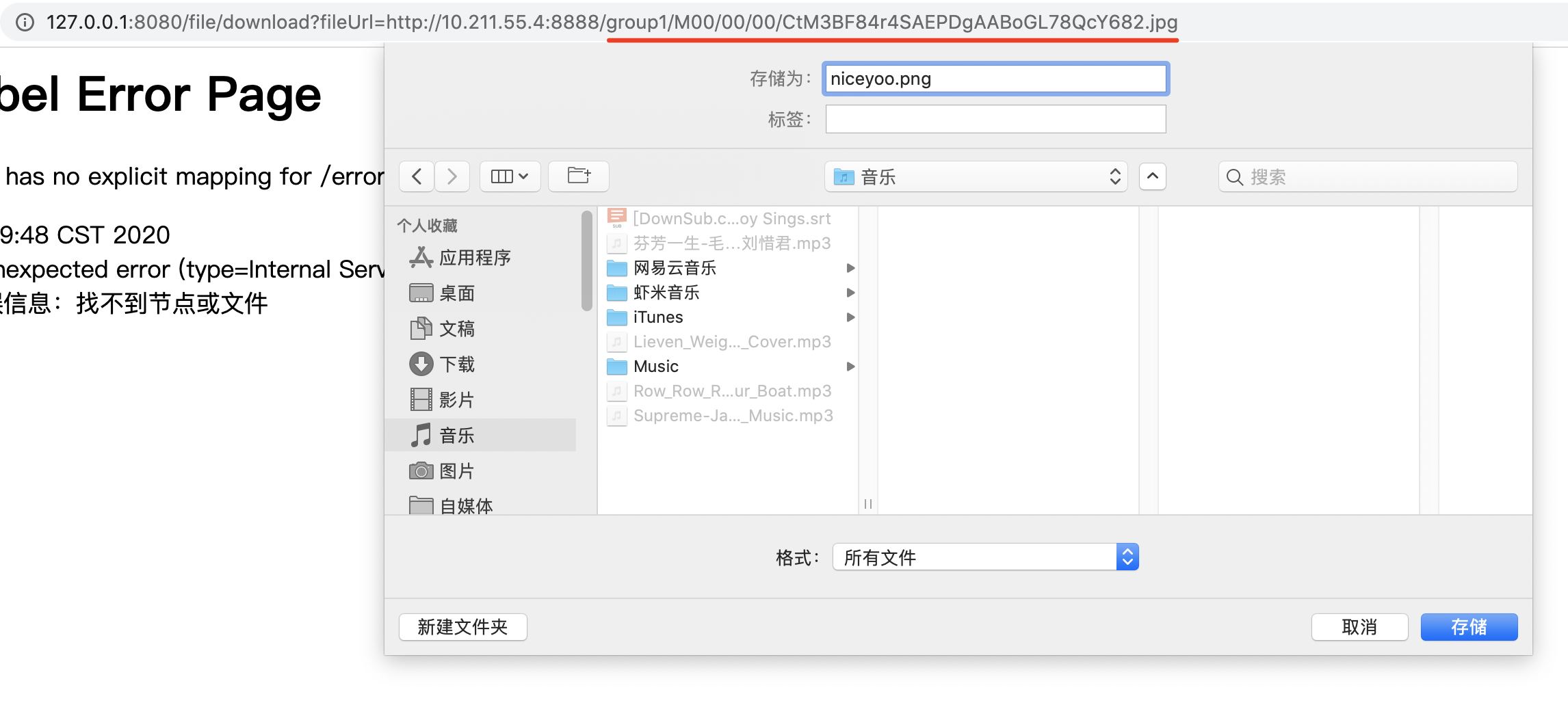Screen dimensions: 1568x718
Task: Click the 取消 cancel button
Action: click(1359, 627)
